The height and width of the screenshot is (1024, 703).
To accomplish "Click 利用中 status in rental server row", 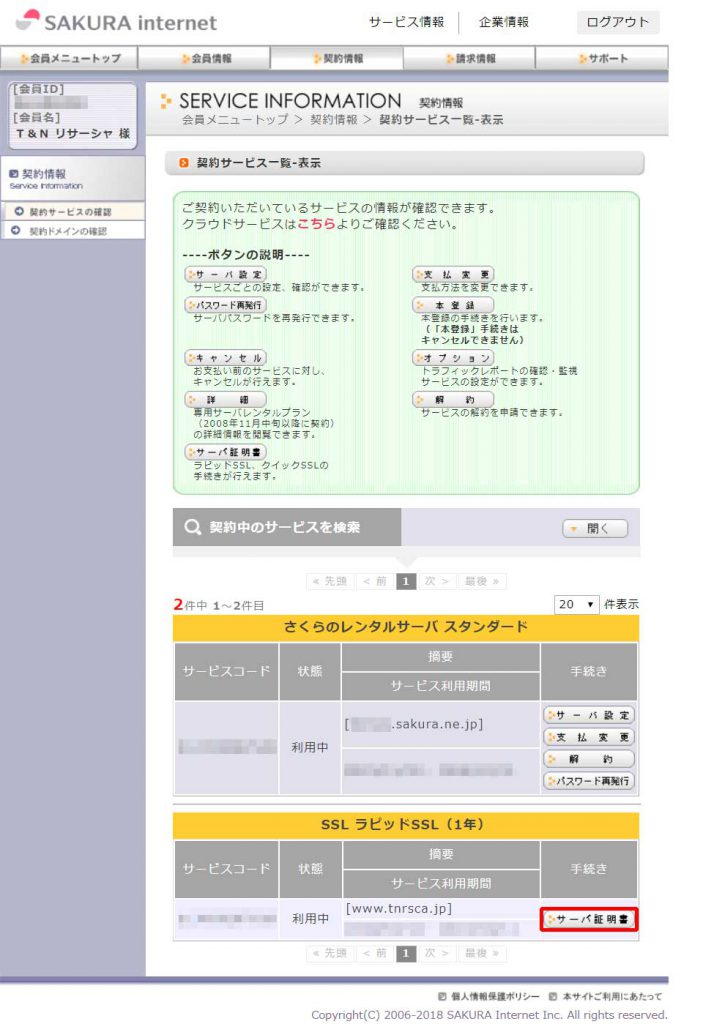I will (x=310, y=746).
